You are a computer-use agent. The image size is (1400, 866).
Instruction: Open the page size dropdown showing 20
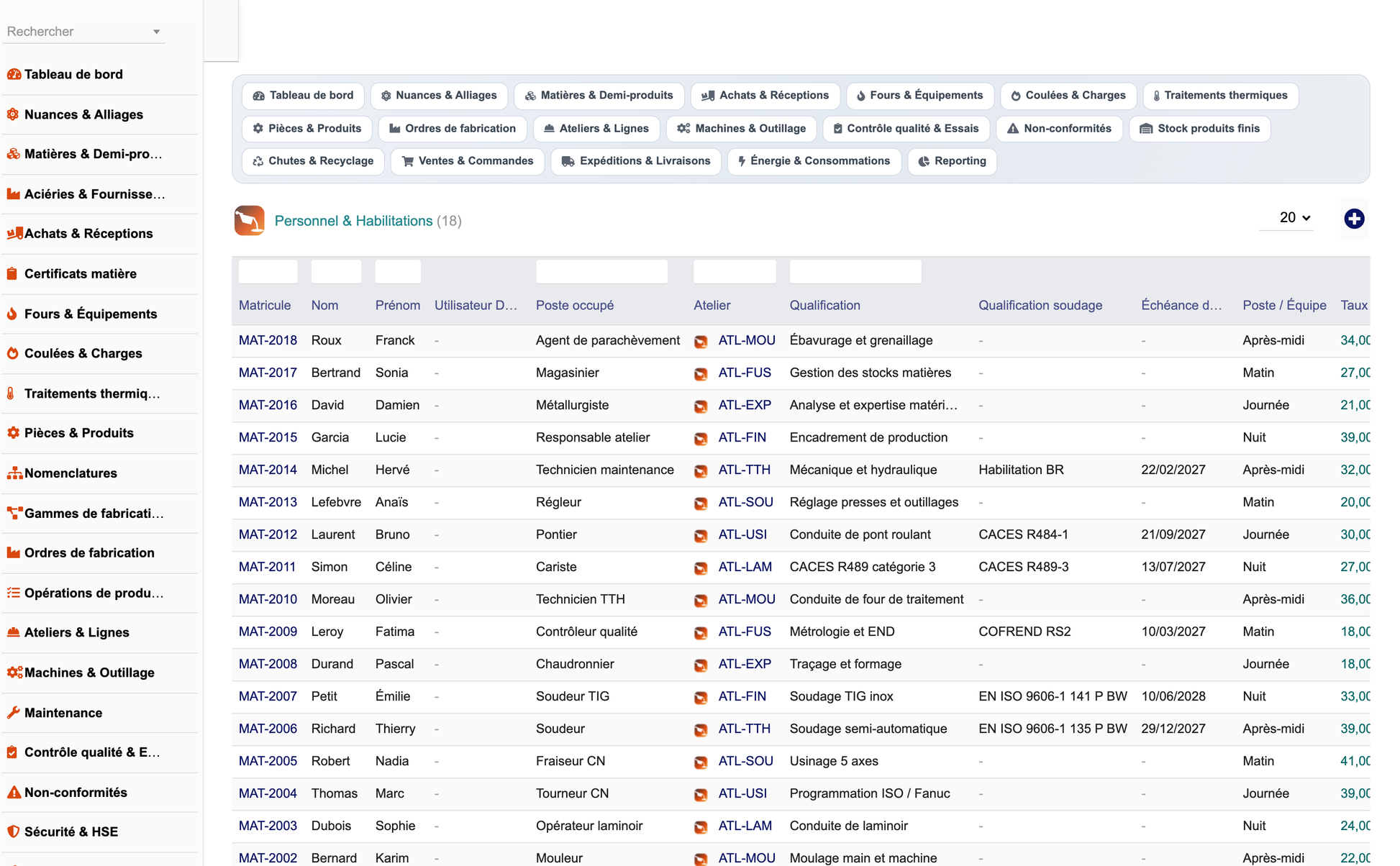1294,218
